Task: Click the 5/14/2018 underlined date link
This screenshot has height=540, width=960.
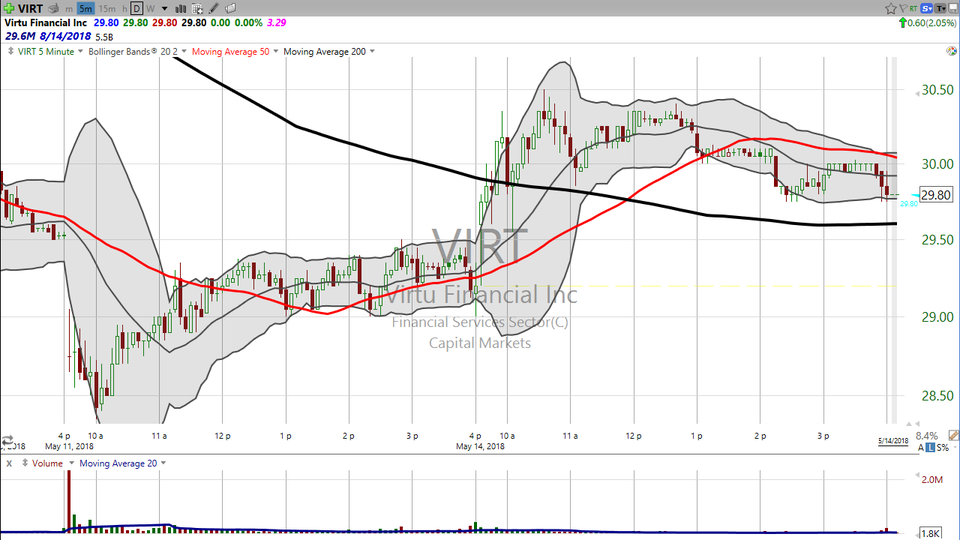Action: [x=893, y=441]
